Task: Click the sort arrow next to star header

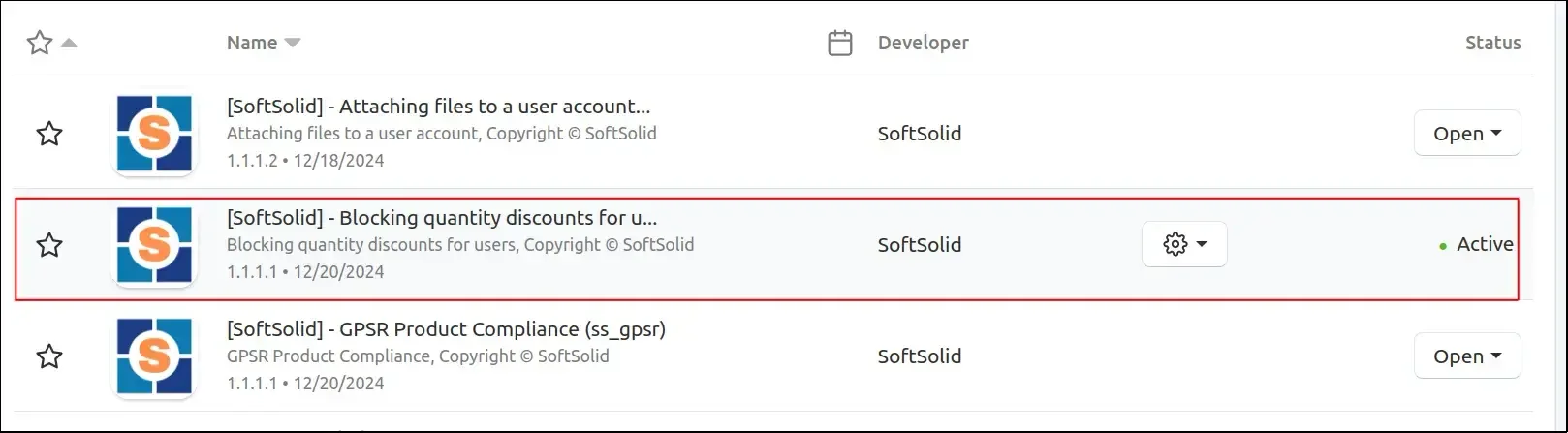Action: [69, 43]
